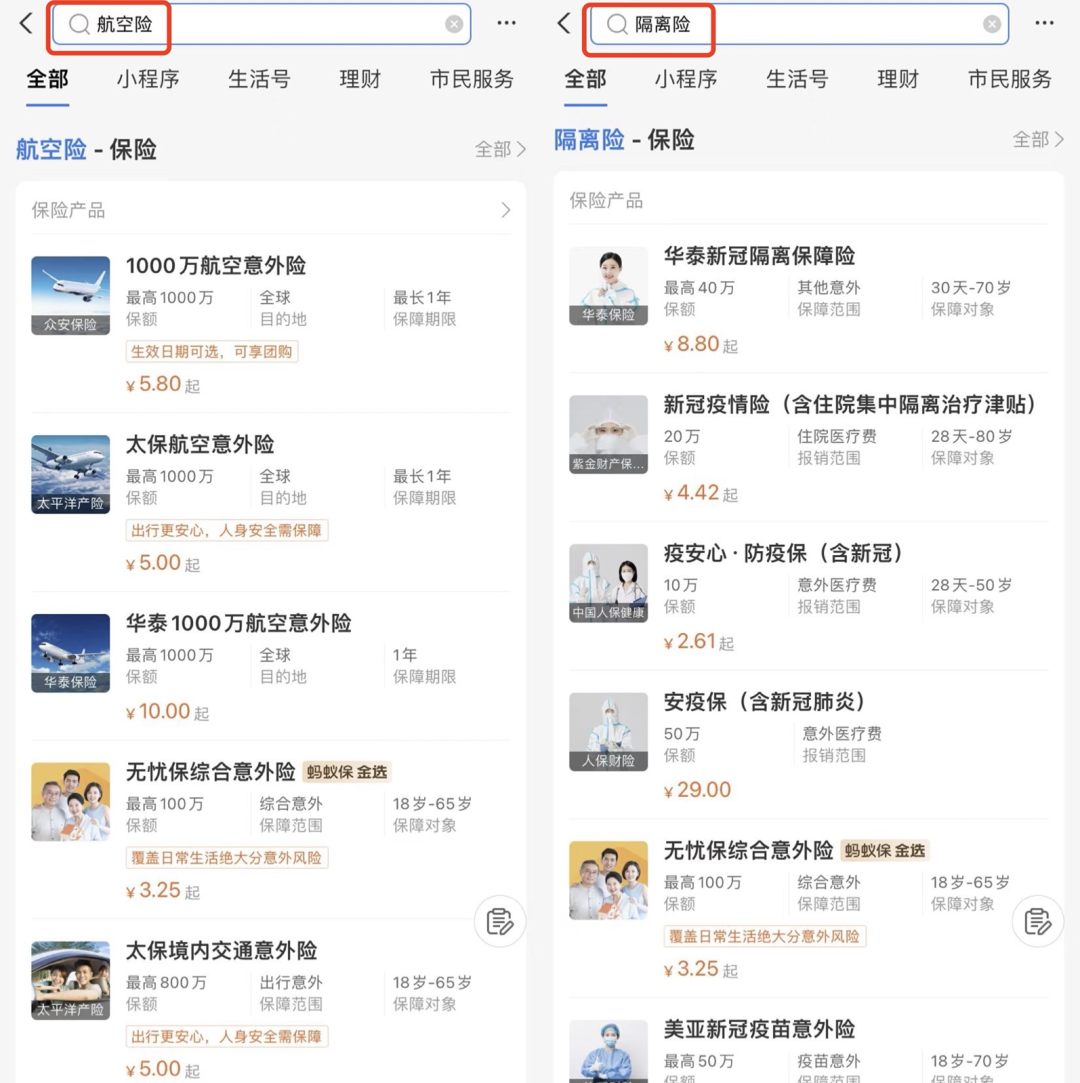Open 华泰新冠隔离保障险 product

pyautogui.click(x=759, y=256)
